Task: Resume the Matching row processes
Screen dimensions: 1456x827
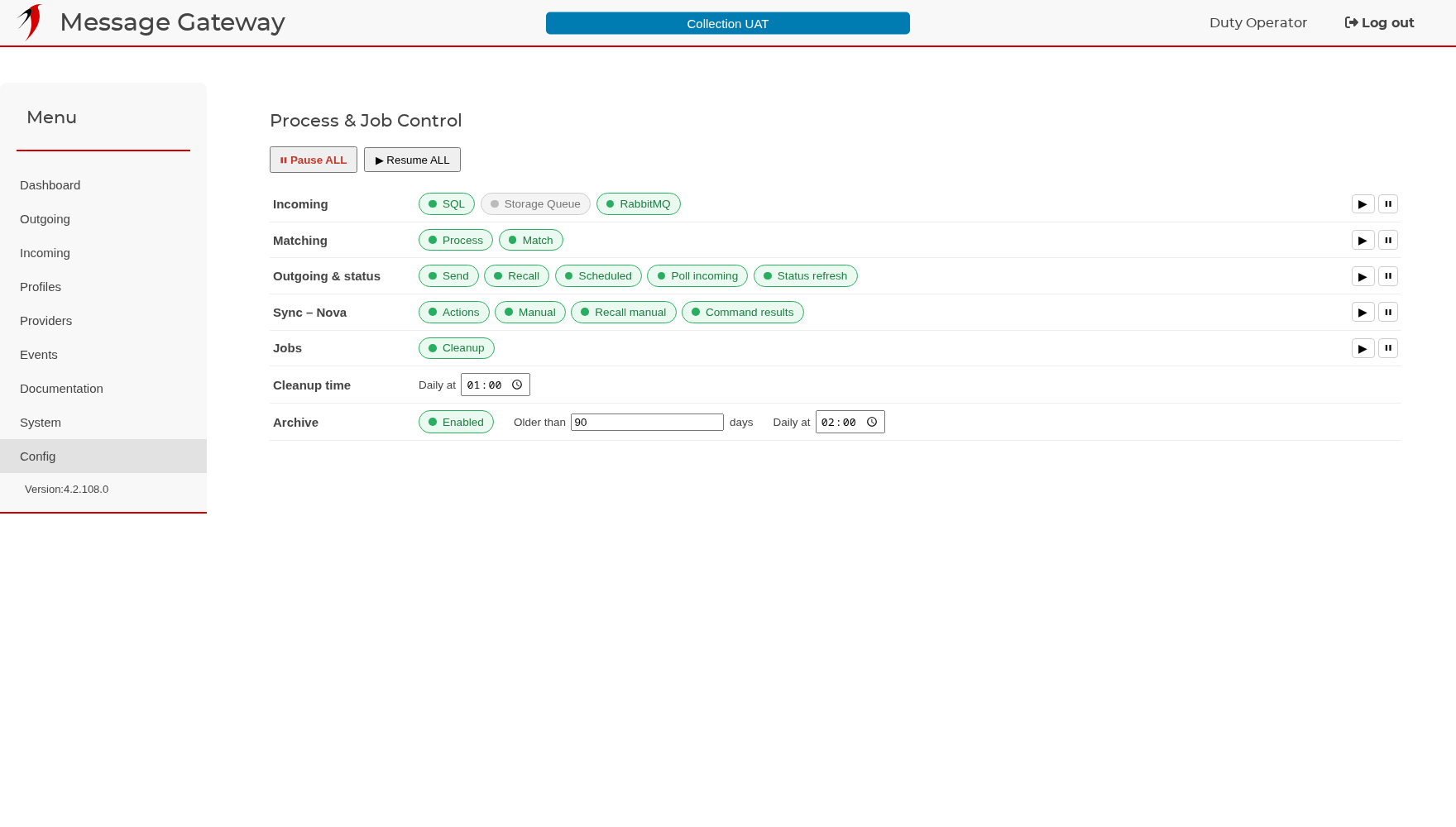Action: tap(1363, 241)
